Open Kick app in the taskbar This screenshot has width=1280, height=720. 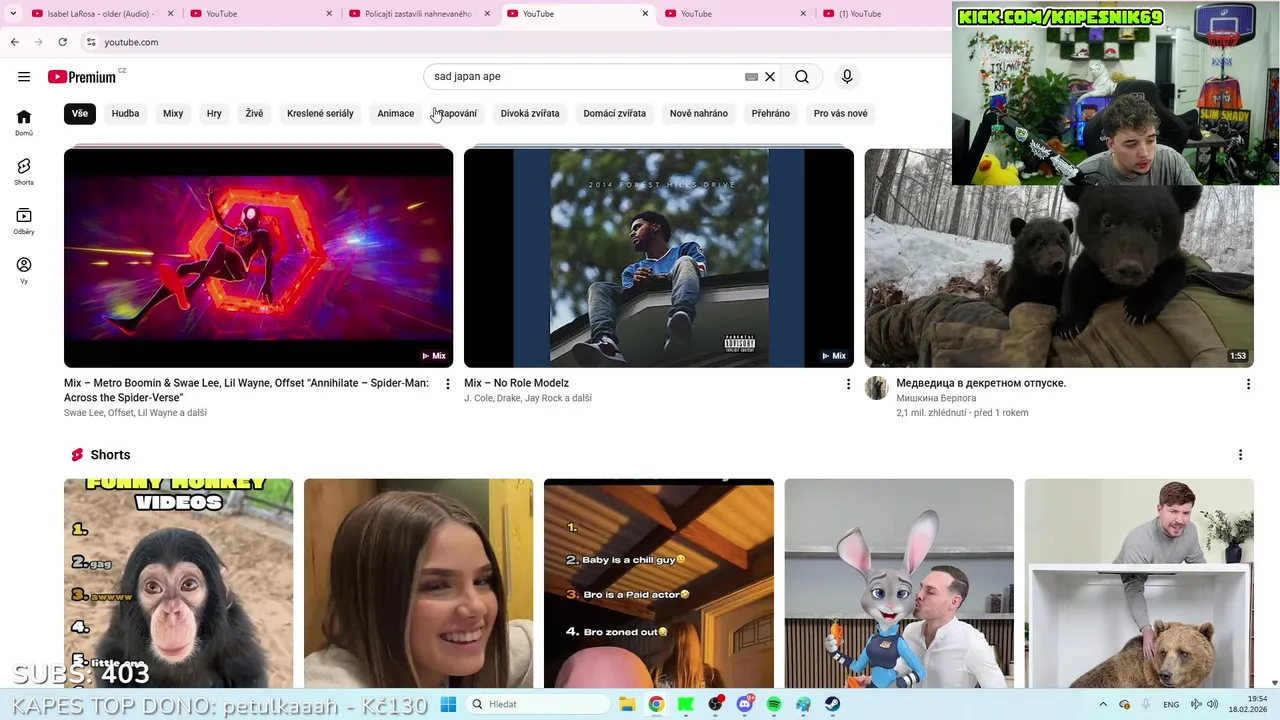(686, 704)
